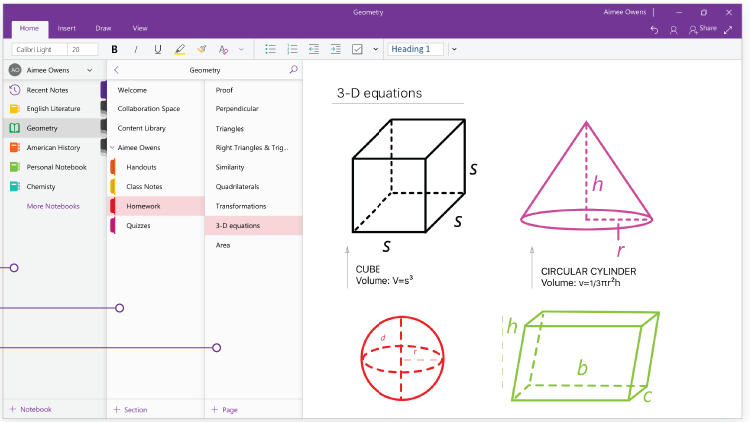
Task: Insert a bulleted list
Action: pos(270,49)
